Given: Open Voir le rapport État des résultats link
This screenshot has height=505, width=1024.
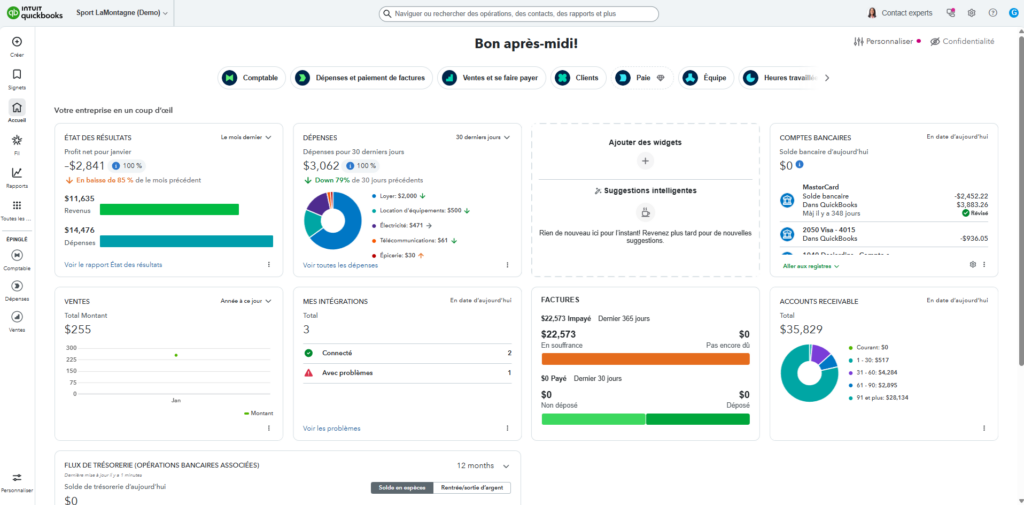Looking at the screenshot, I should tap(113, 265).
